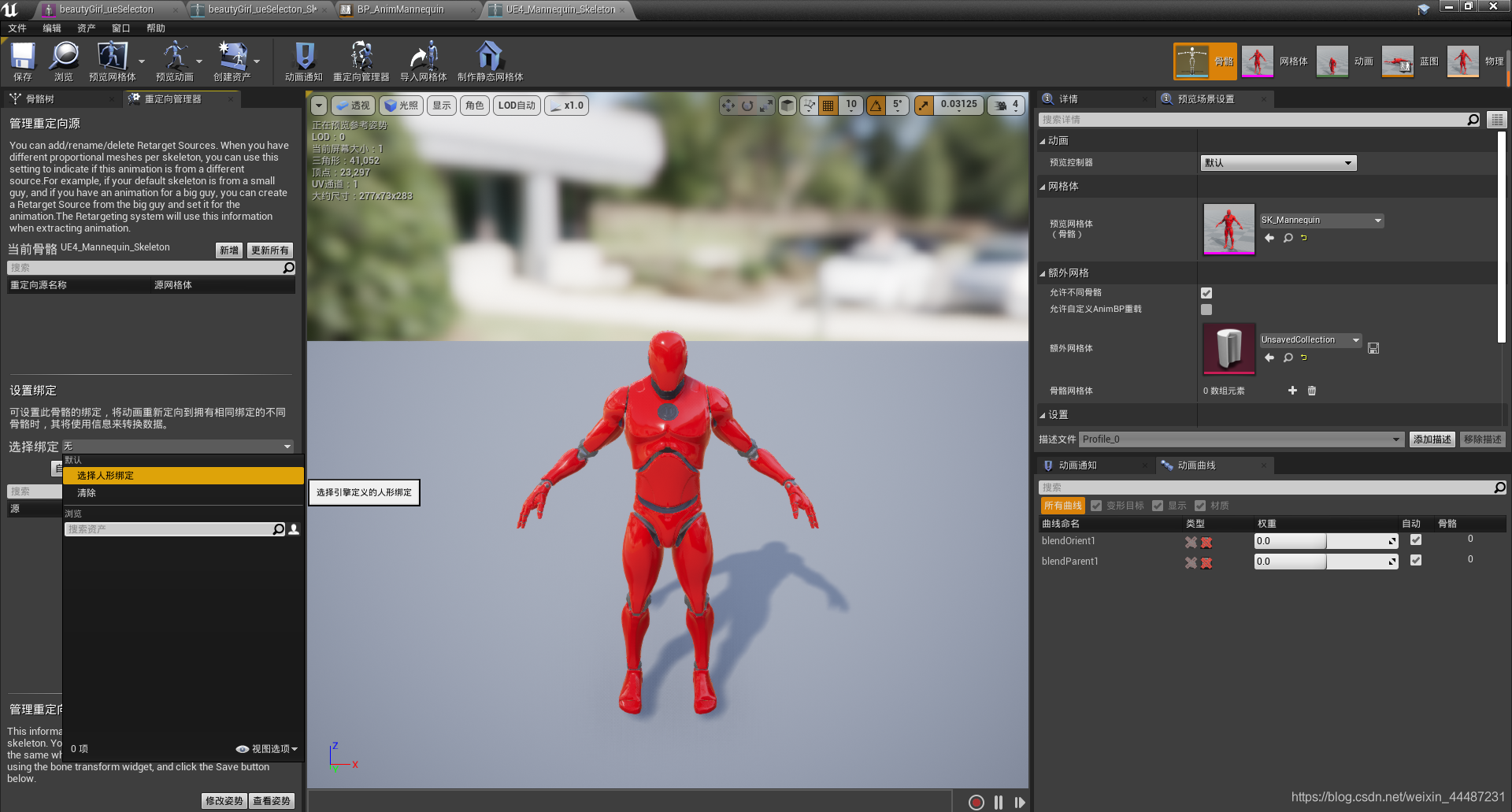1512x812 pixels.
Task: Click the 预览网格体 preview mesh icon
Action: [x=113, y=61]
